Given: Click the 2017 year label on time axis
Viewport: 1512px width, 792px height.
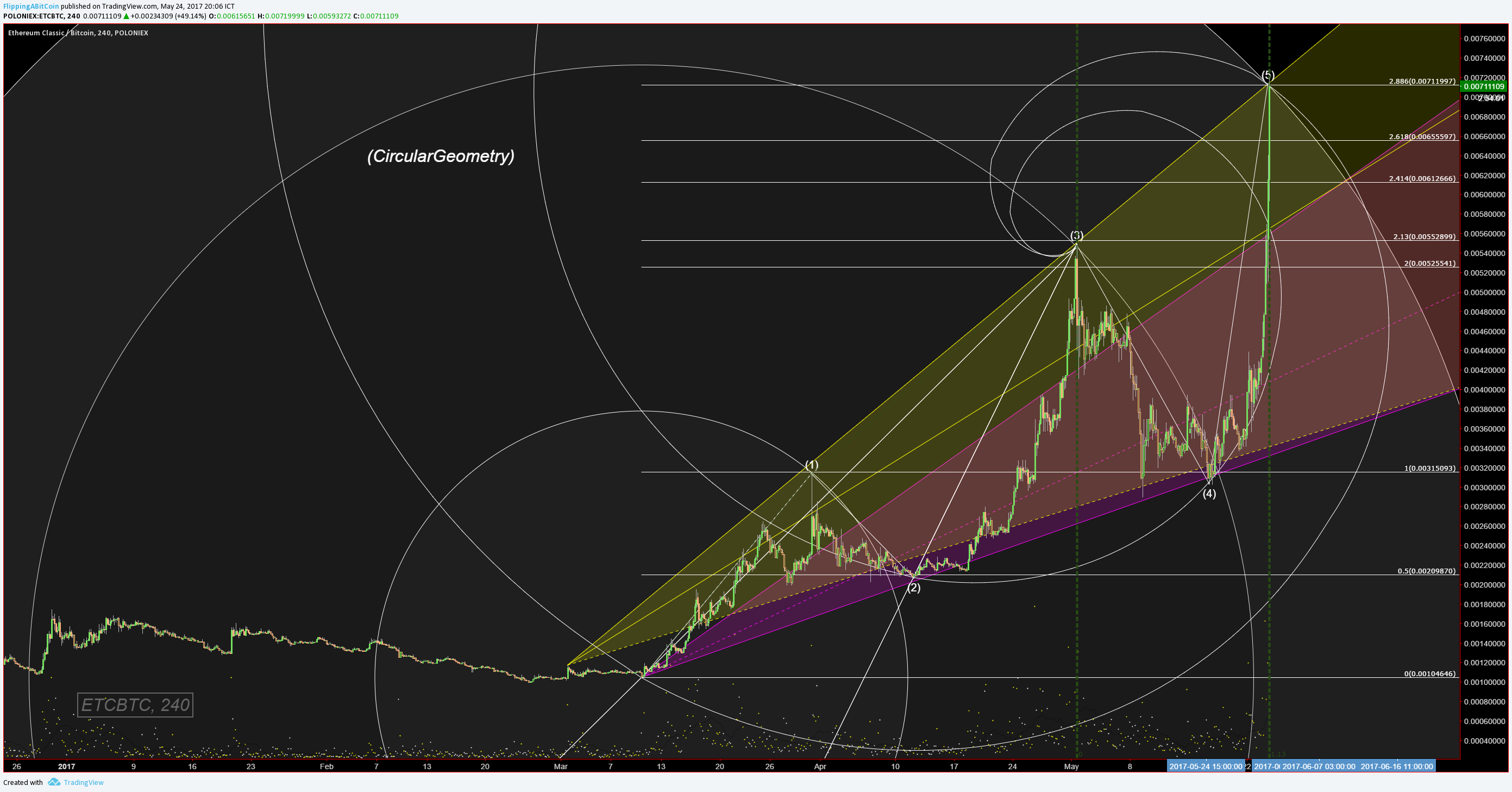Looking at the screenshot, I should point(67,766).
